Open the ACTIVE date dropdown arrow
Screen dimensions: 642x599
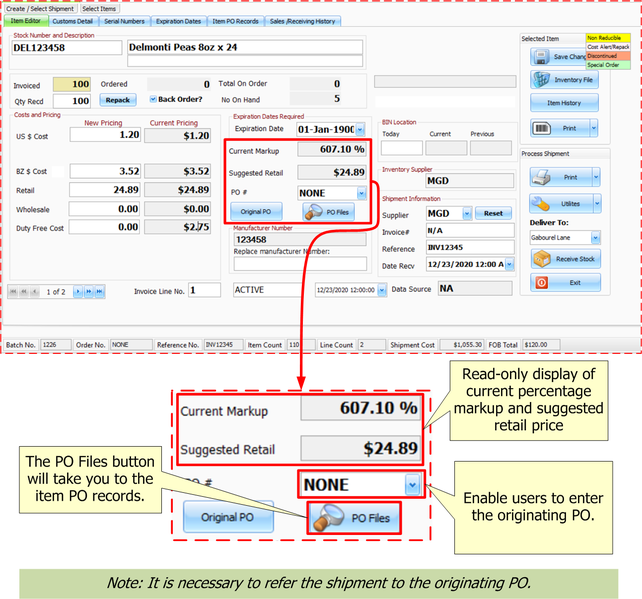(x=382, y=290)
